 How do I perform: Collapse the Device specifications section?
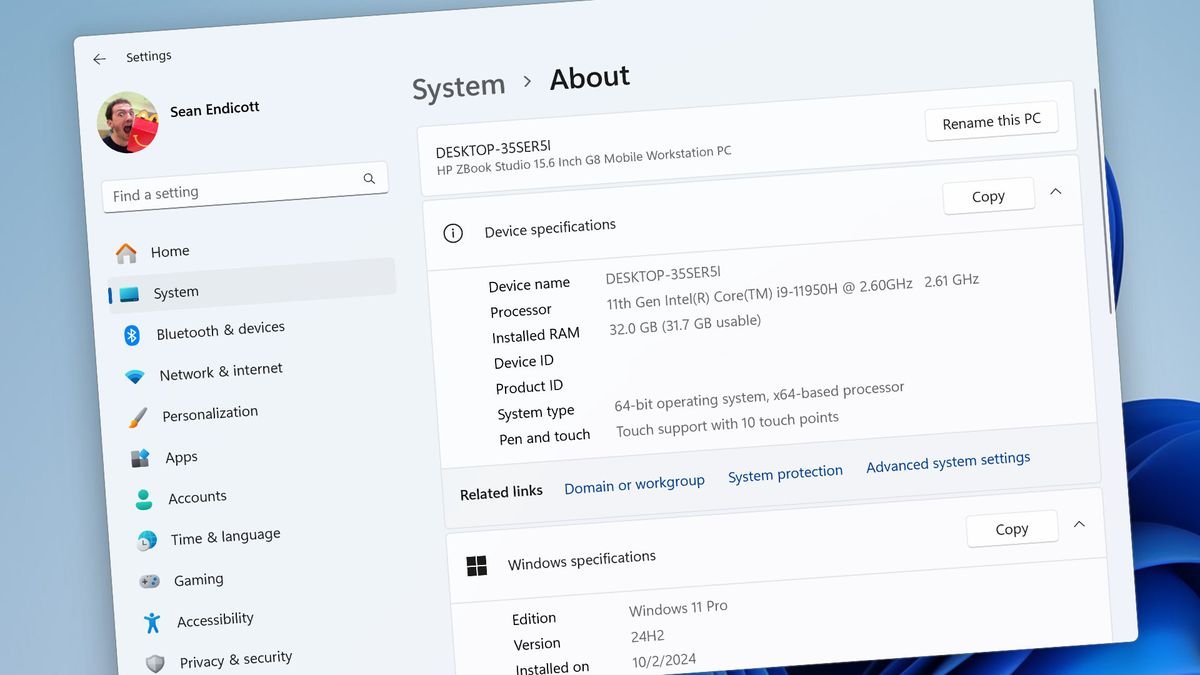point(1055,191)
